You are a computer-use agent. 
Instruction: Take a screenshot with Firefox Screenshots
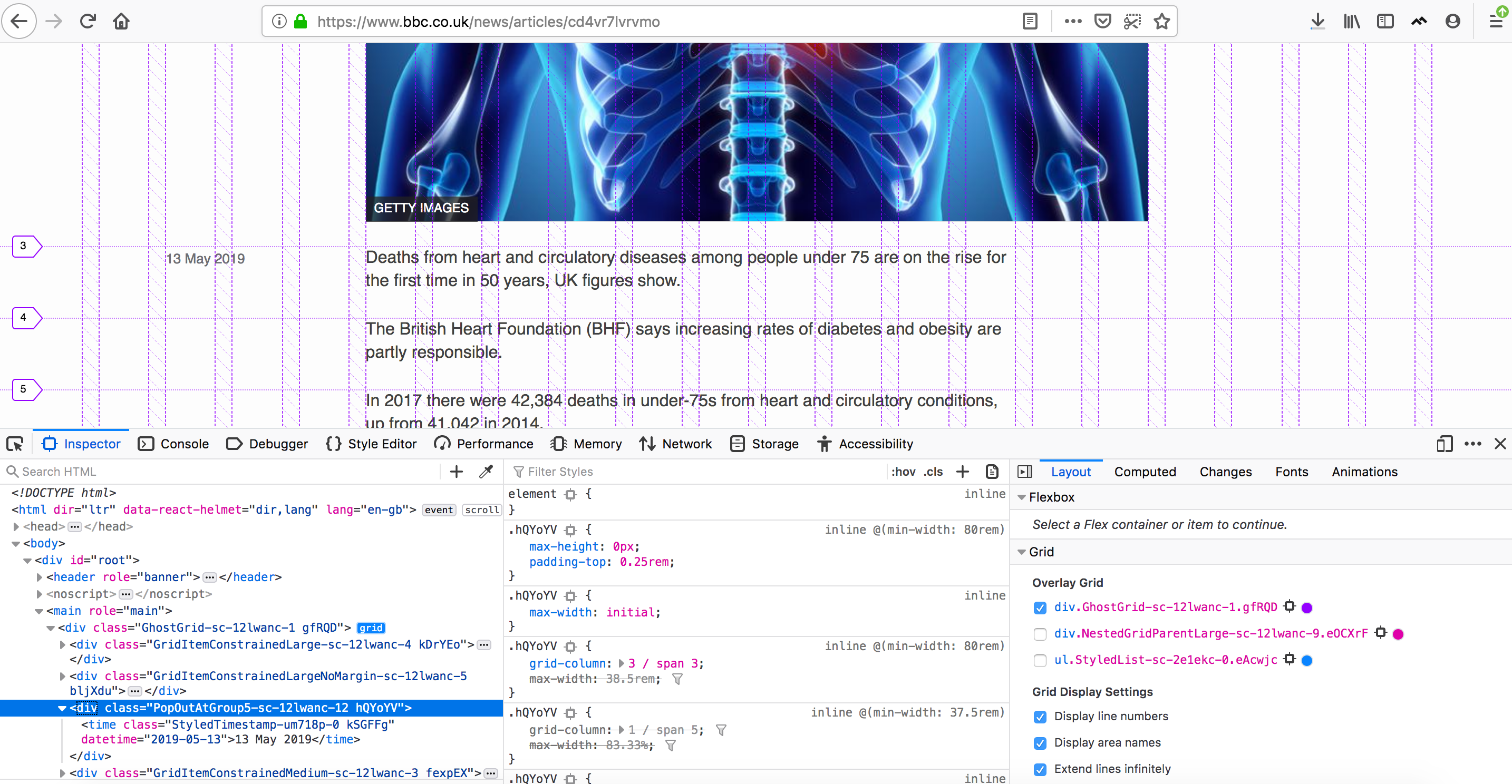pos(1132,21)
